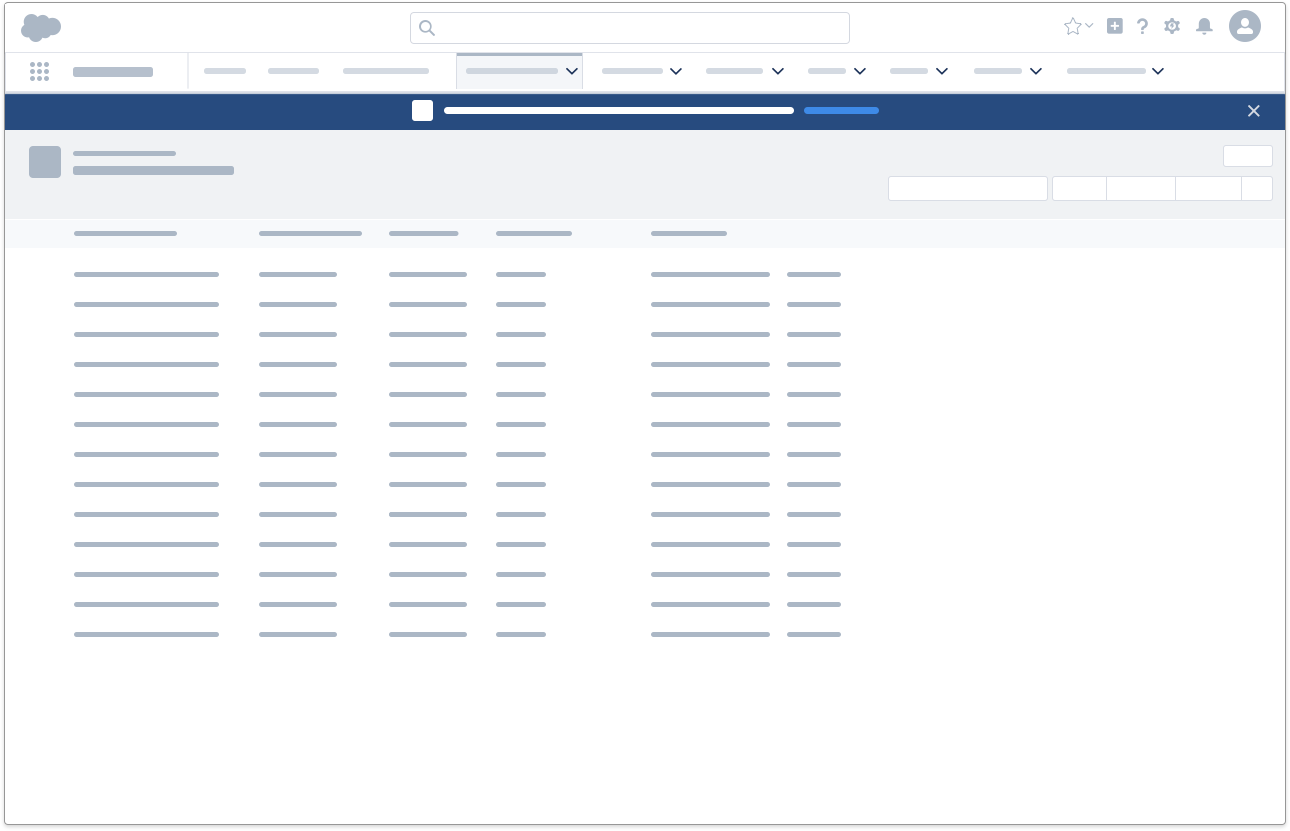Open the Help question mark icon

coord(1143,26)
